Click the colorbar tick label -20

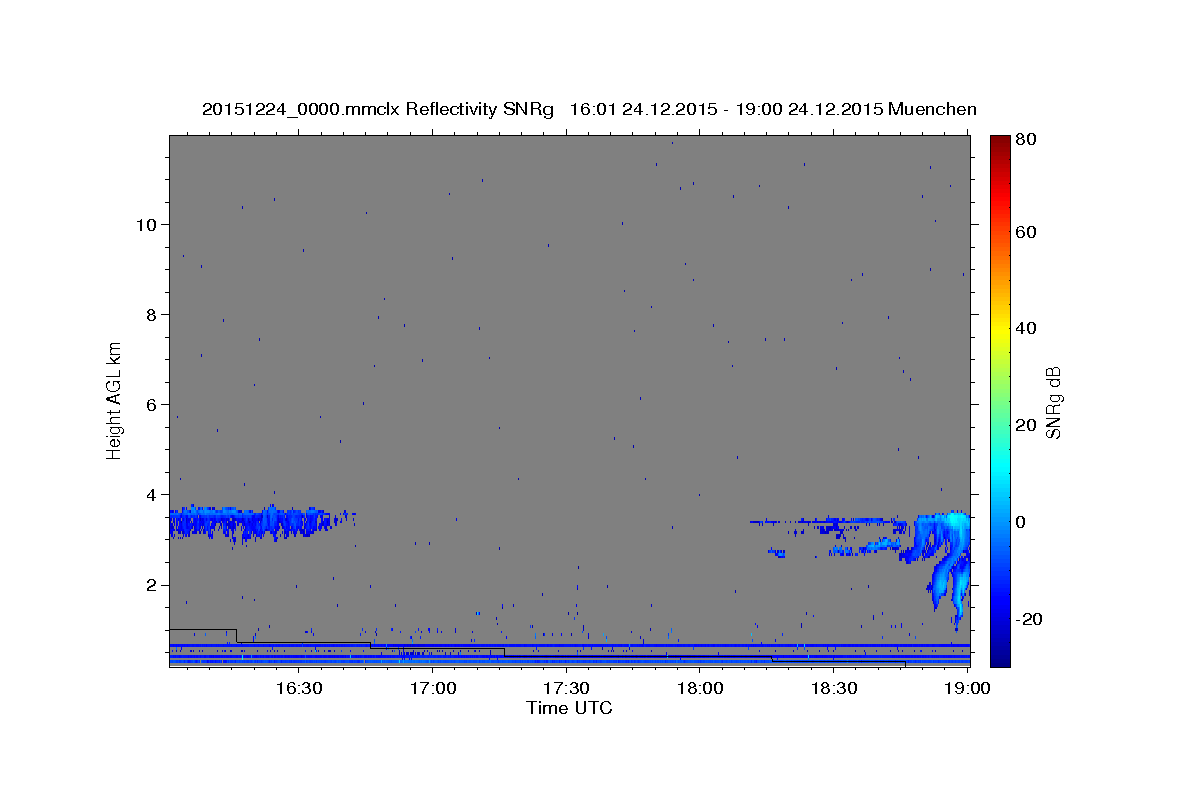[x=1031, y=618]
